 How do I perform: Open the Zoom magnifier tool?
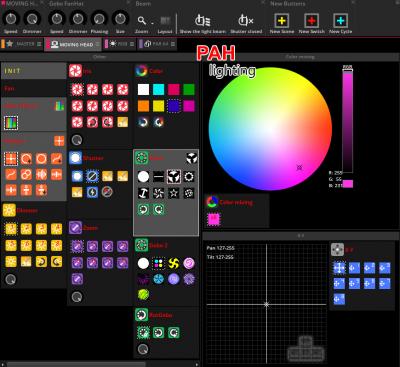(x=142, y=21)
